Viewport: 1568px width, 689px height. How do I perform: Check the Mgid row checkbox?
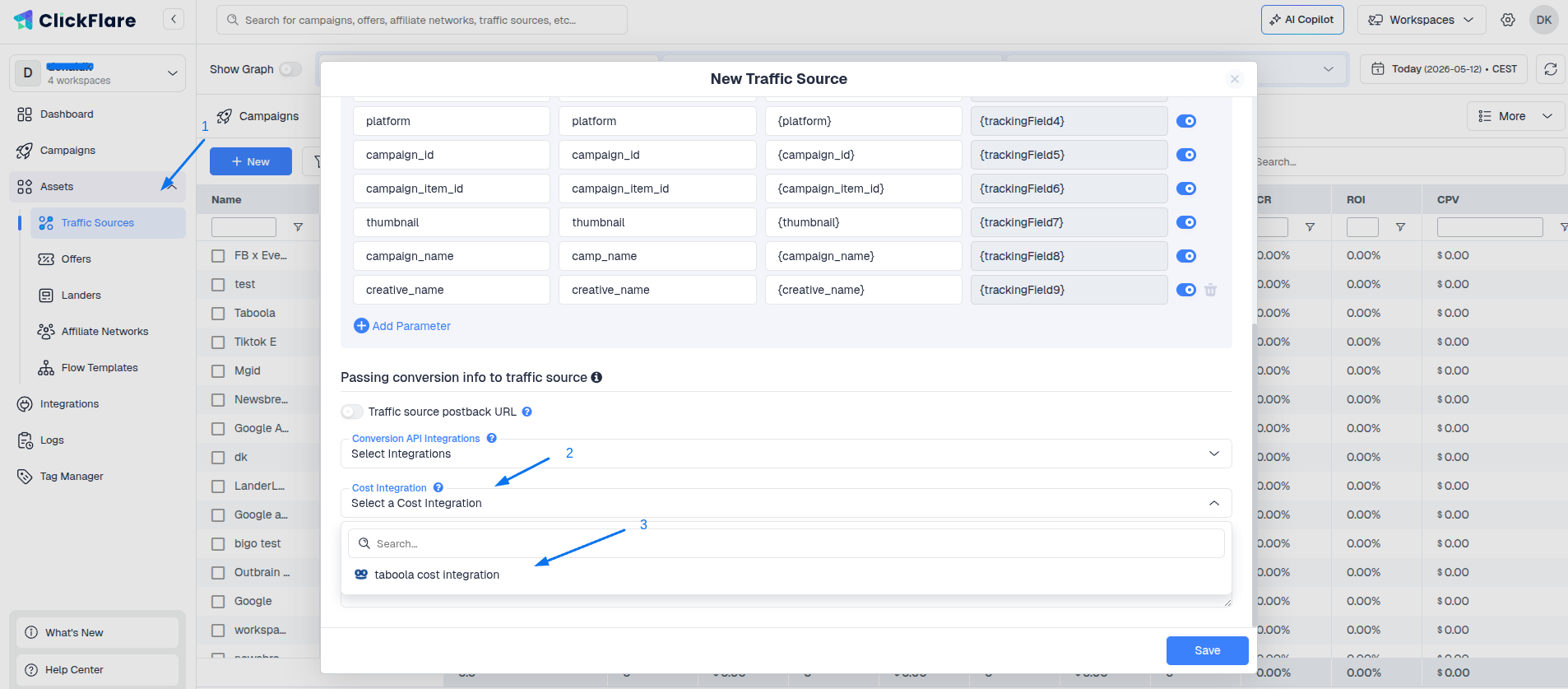(218, 371)
